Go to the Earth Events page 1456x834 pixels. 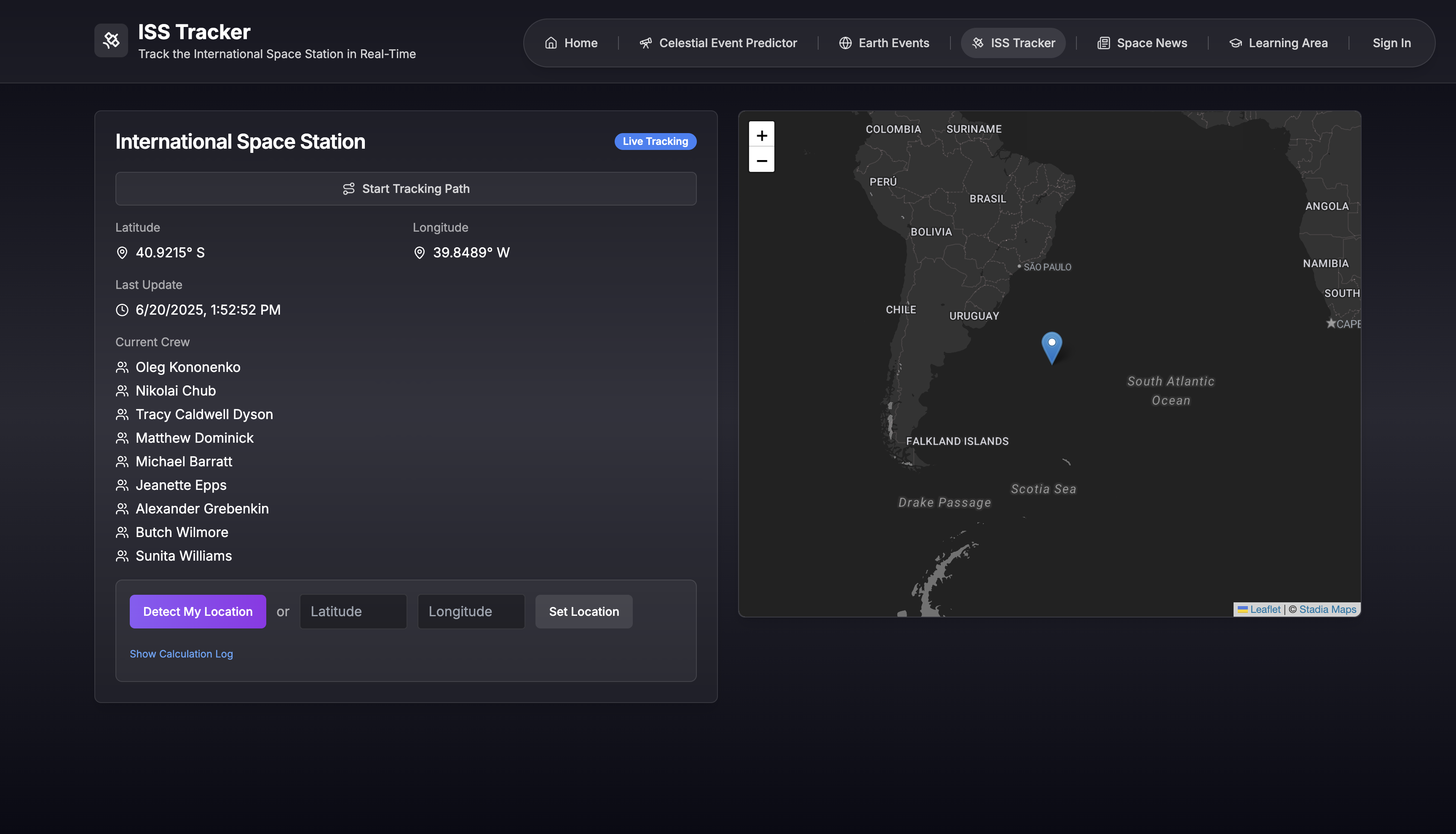884,43
